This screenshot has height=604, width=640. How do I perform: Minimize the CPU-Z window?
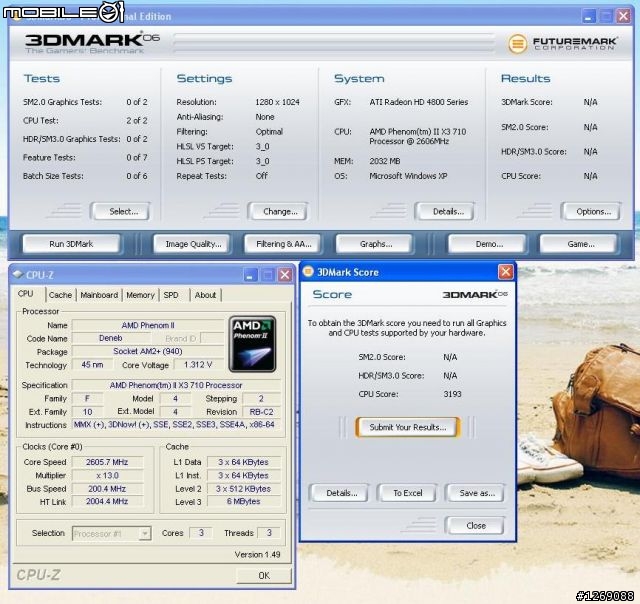tap(250, 275)
